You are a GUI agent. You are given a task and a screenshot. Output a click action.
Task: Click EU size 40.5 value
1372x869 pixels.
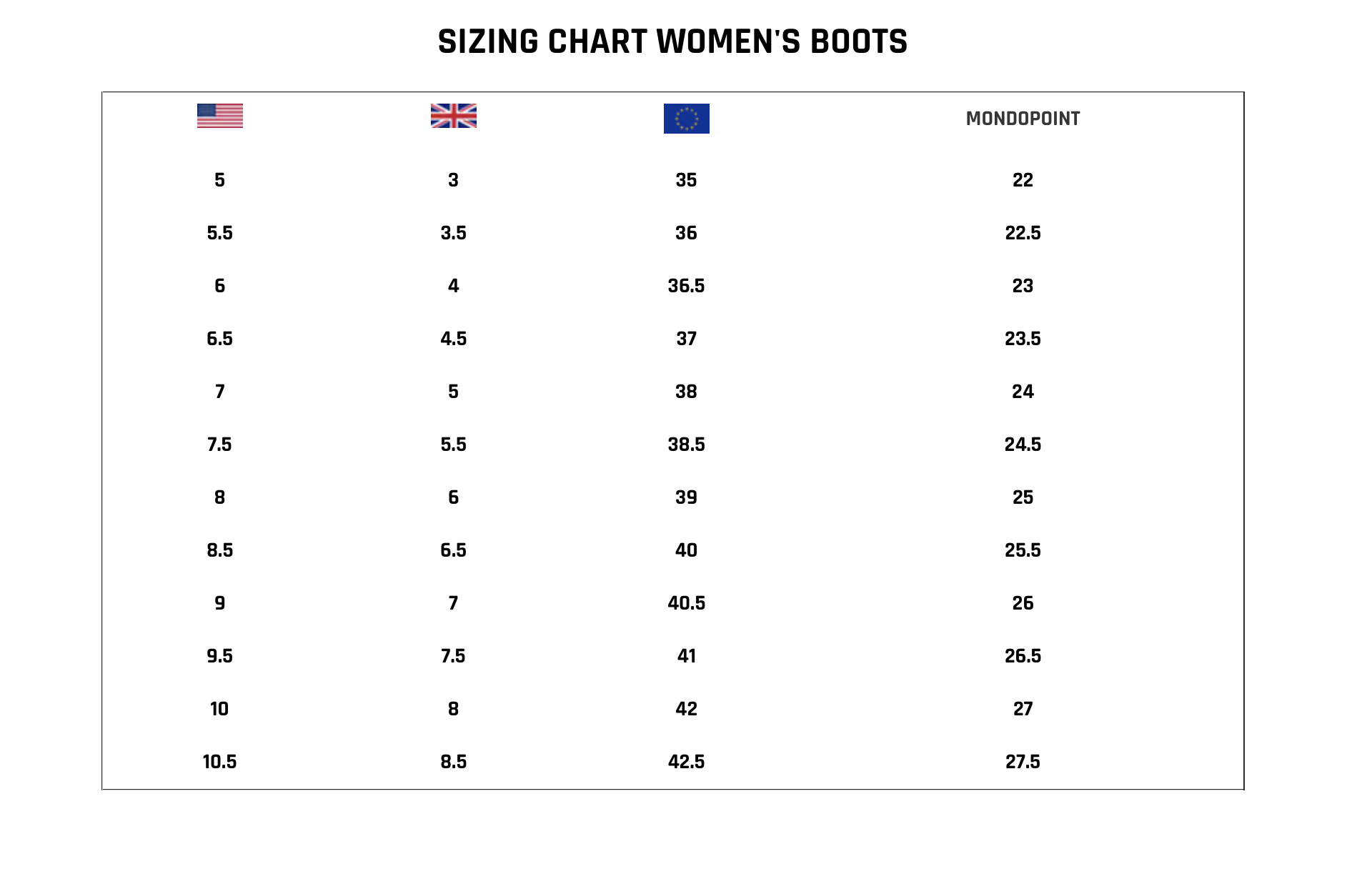[687, 603]
